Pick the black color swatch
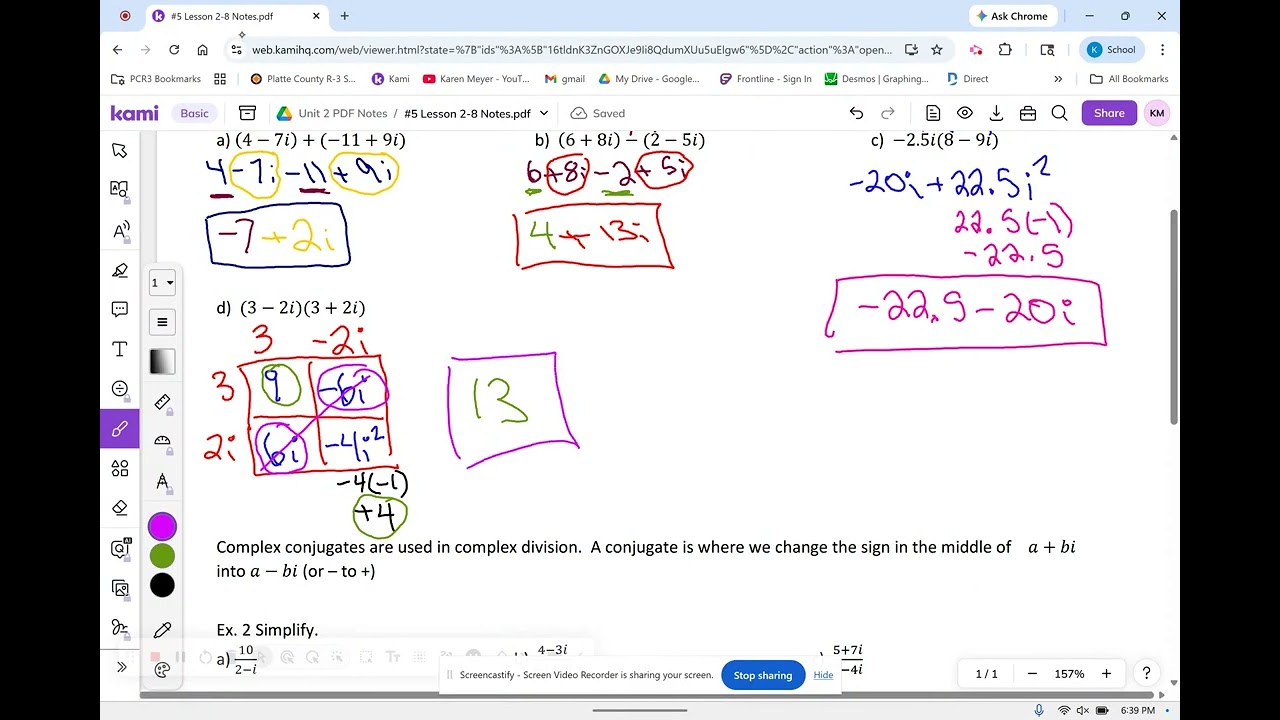 [162, 586]
